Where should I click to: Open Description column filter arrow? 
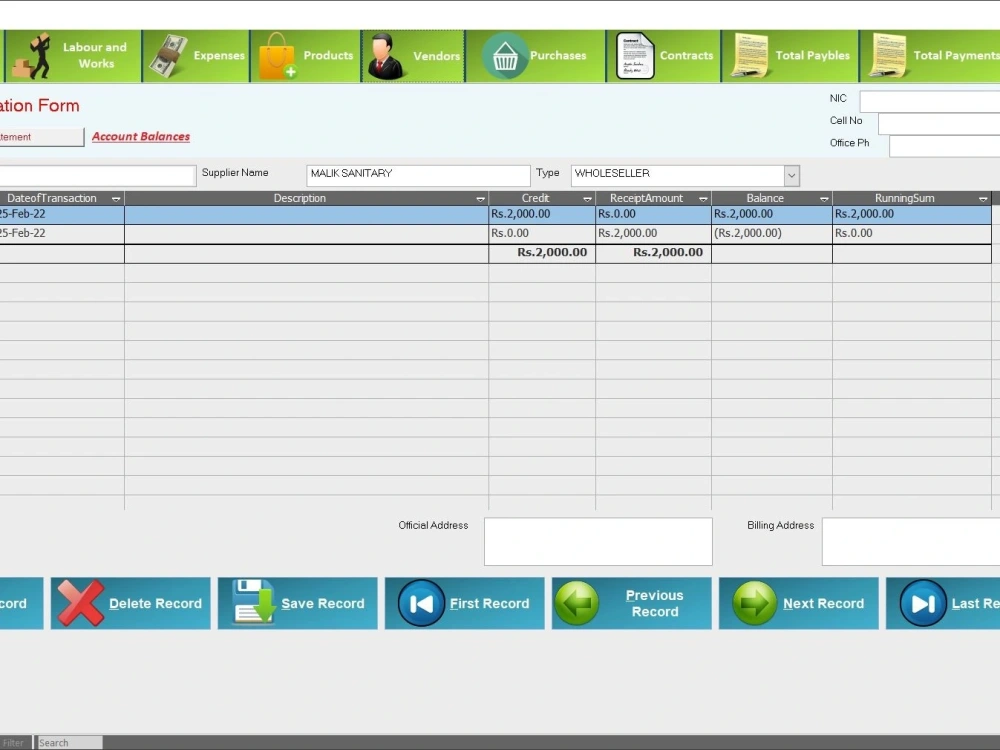click(480, 199)
